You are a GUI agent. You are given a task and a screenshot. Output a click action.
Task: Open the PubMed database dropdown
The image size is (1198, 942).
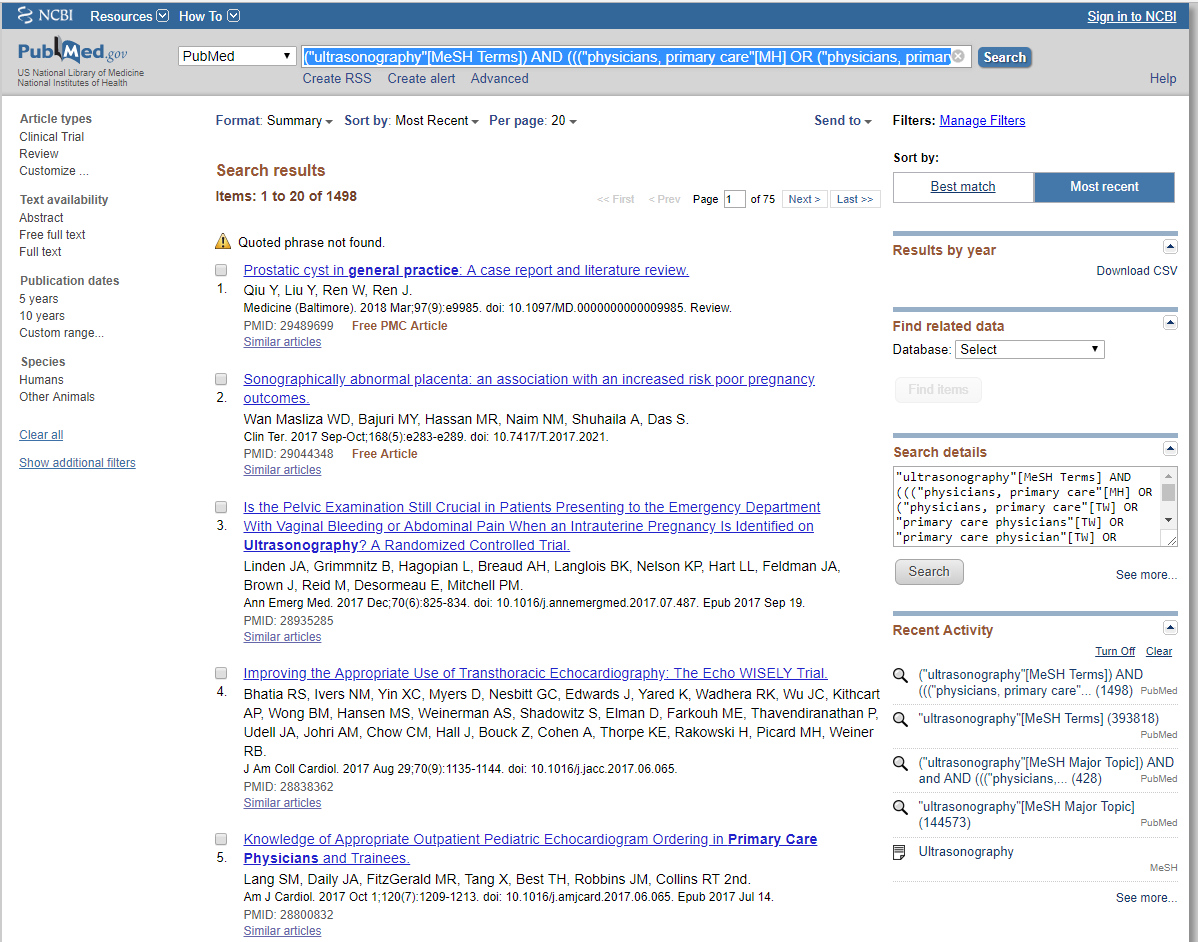(238, 57)
